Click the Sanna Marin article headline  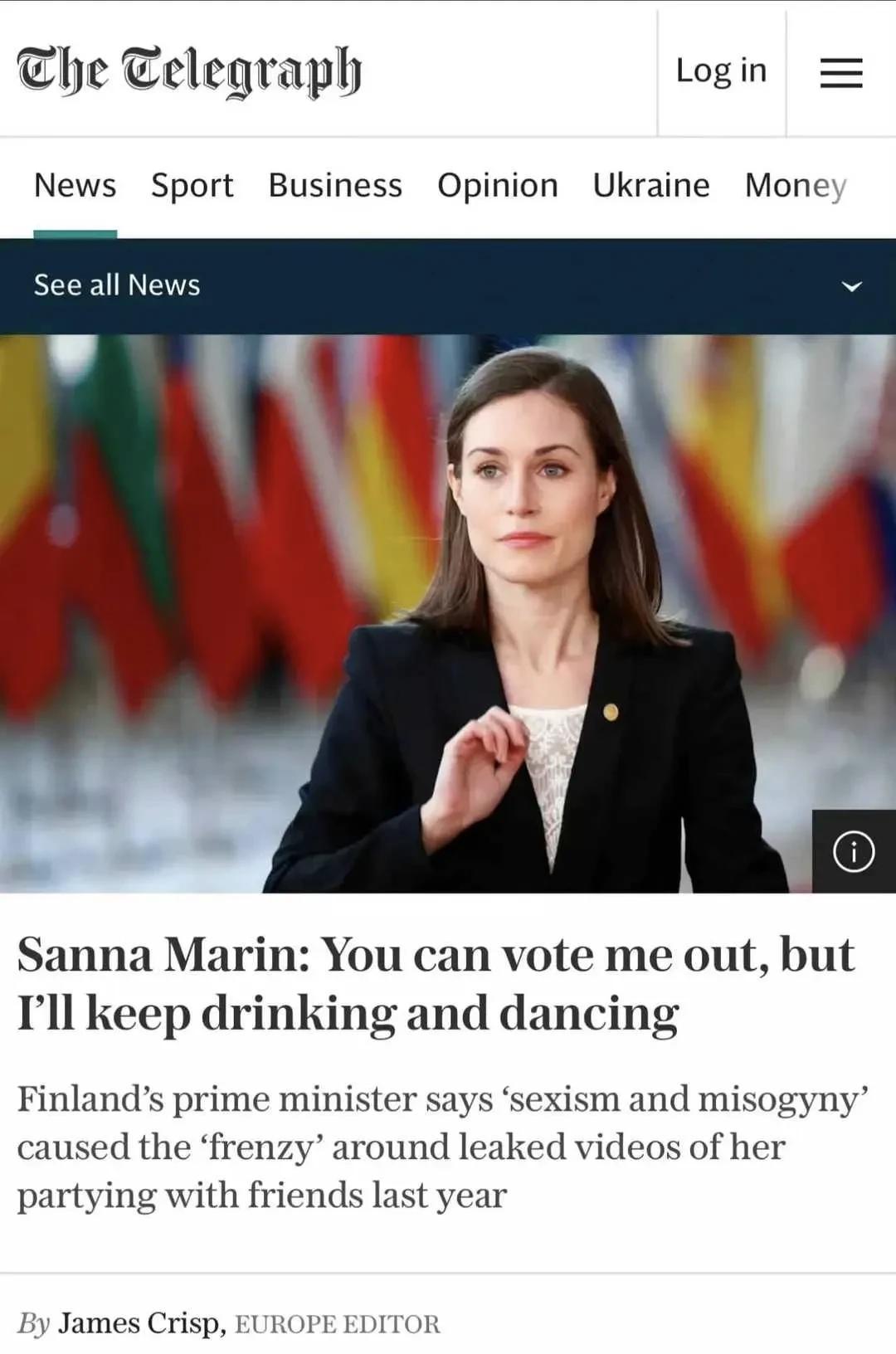[x=436, y=984]
